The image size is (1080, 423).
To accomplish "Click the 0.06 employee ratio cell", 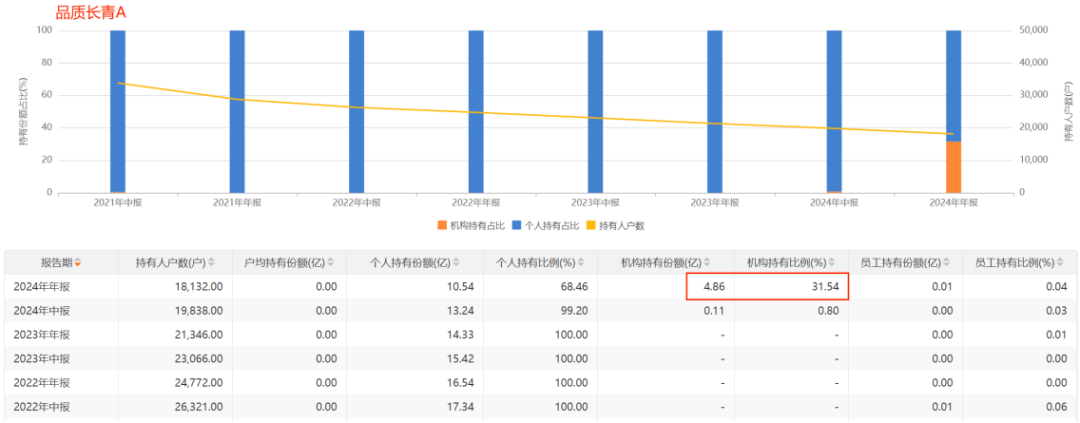I will (x=1058, y=406).
